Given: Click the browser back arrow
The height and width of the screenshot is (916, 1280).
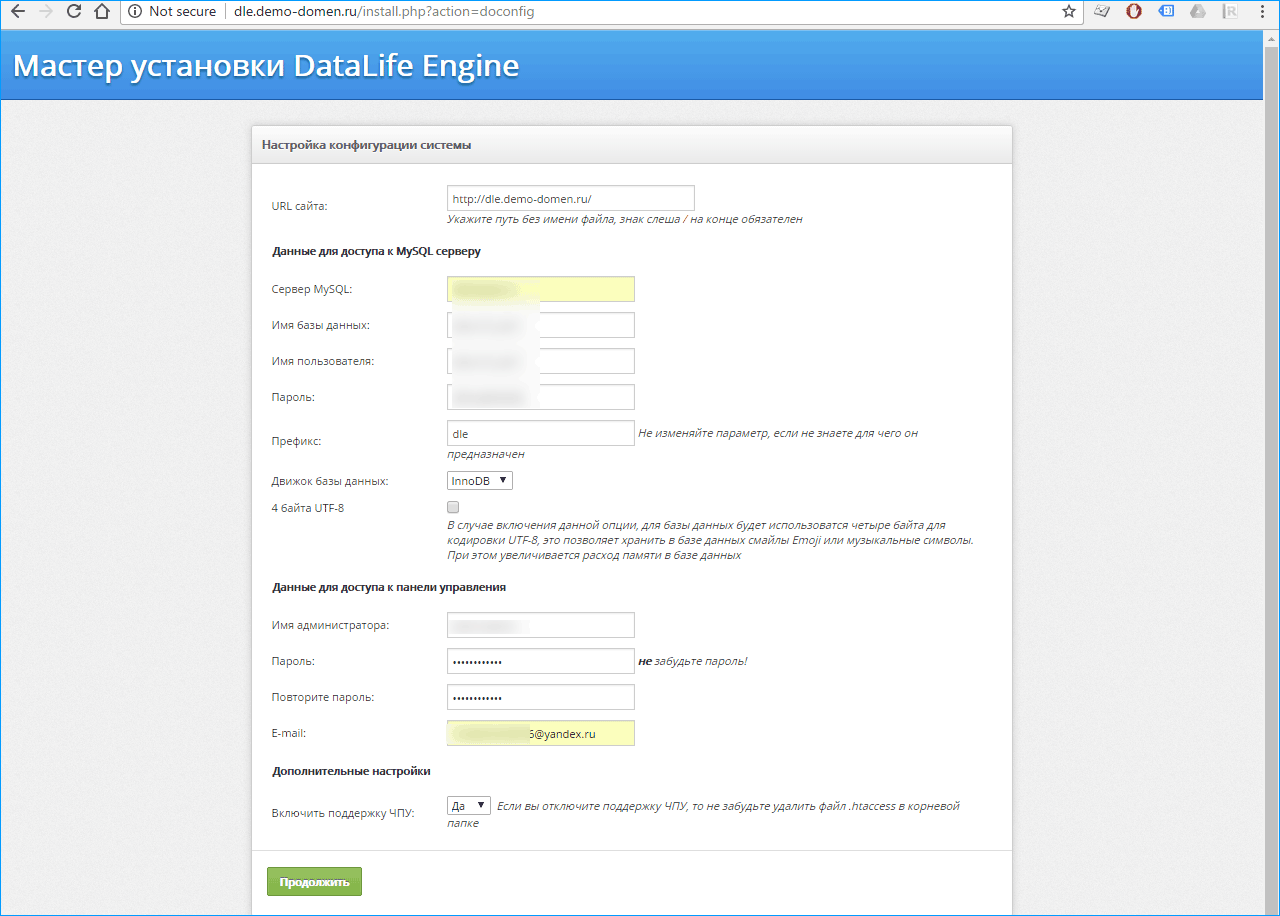Looking at the screenshot, I should coord(17,12).
